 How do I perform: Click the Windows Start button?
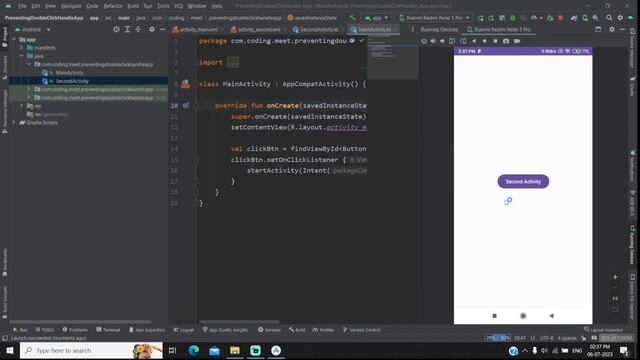coord(10,350)
